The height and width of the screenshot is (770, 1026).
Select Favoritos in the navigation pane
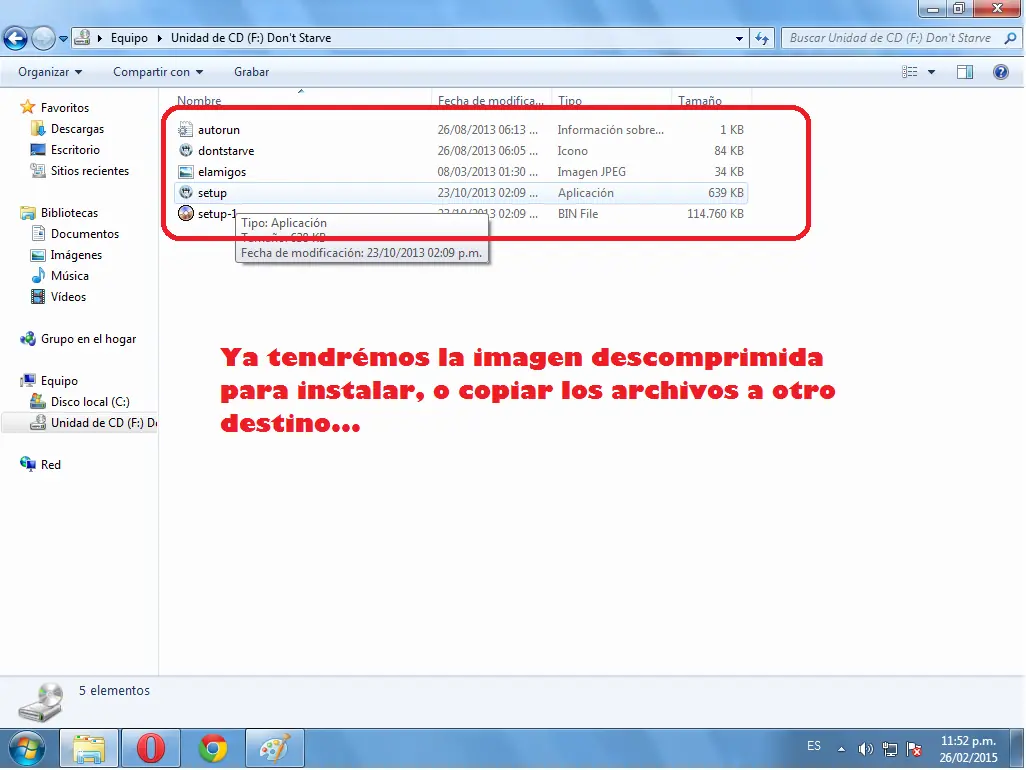click(64, 108)
